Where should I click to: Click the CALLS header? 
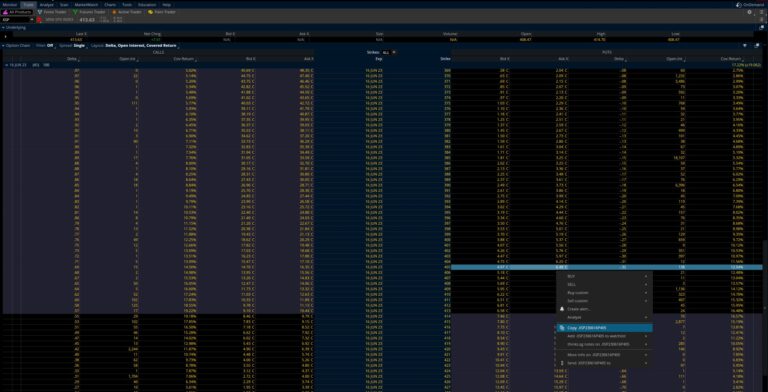pos(158,52)
